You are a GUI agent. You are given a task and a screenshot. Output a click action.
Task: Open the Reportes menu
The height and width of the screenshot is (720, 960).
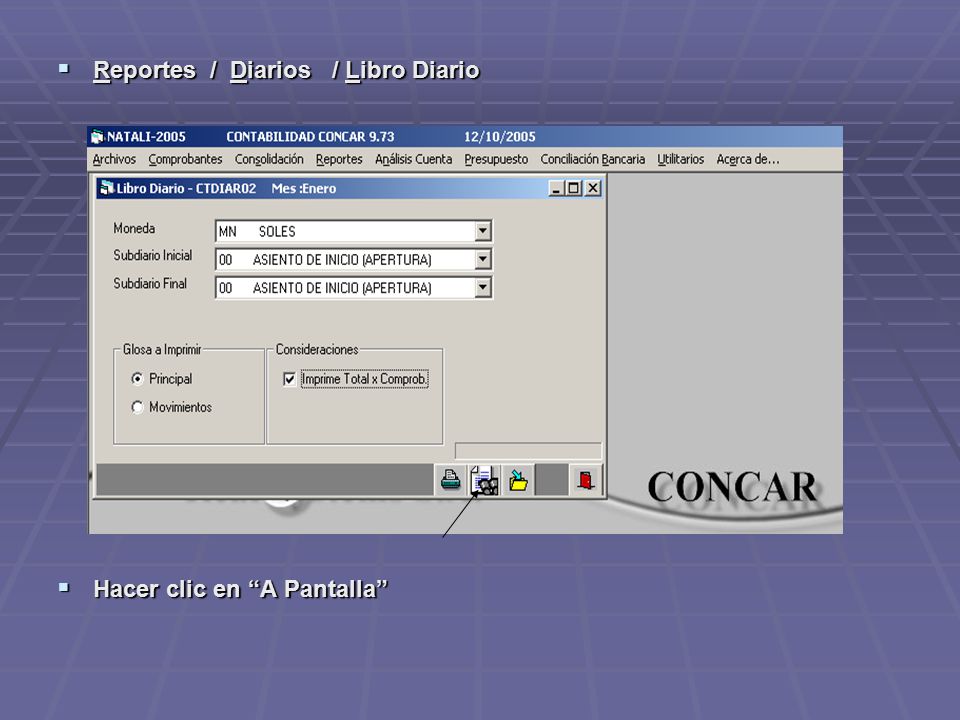339,159
